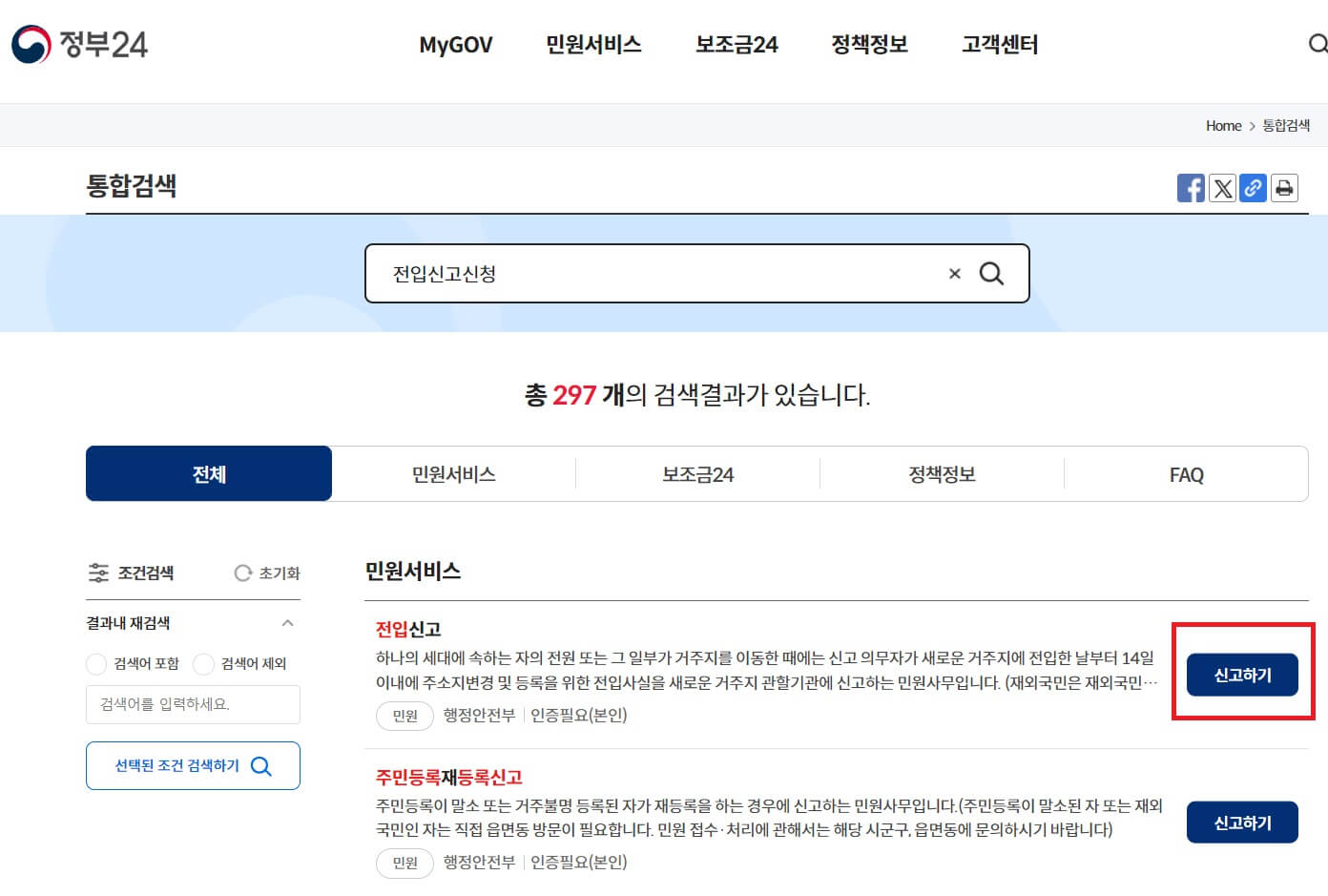
Task: Print the page with the printer icon
Action: [x=1284, y=188]
